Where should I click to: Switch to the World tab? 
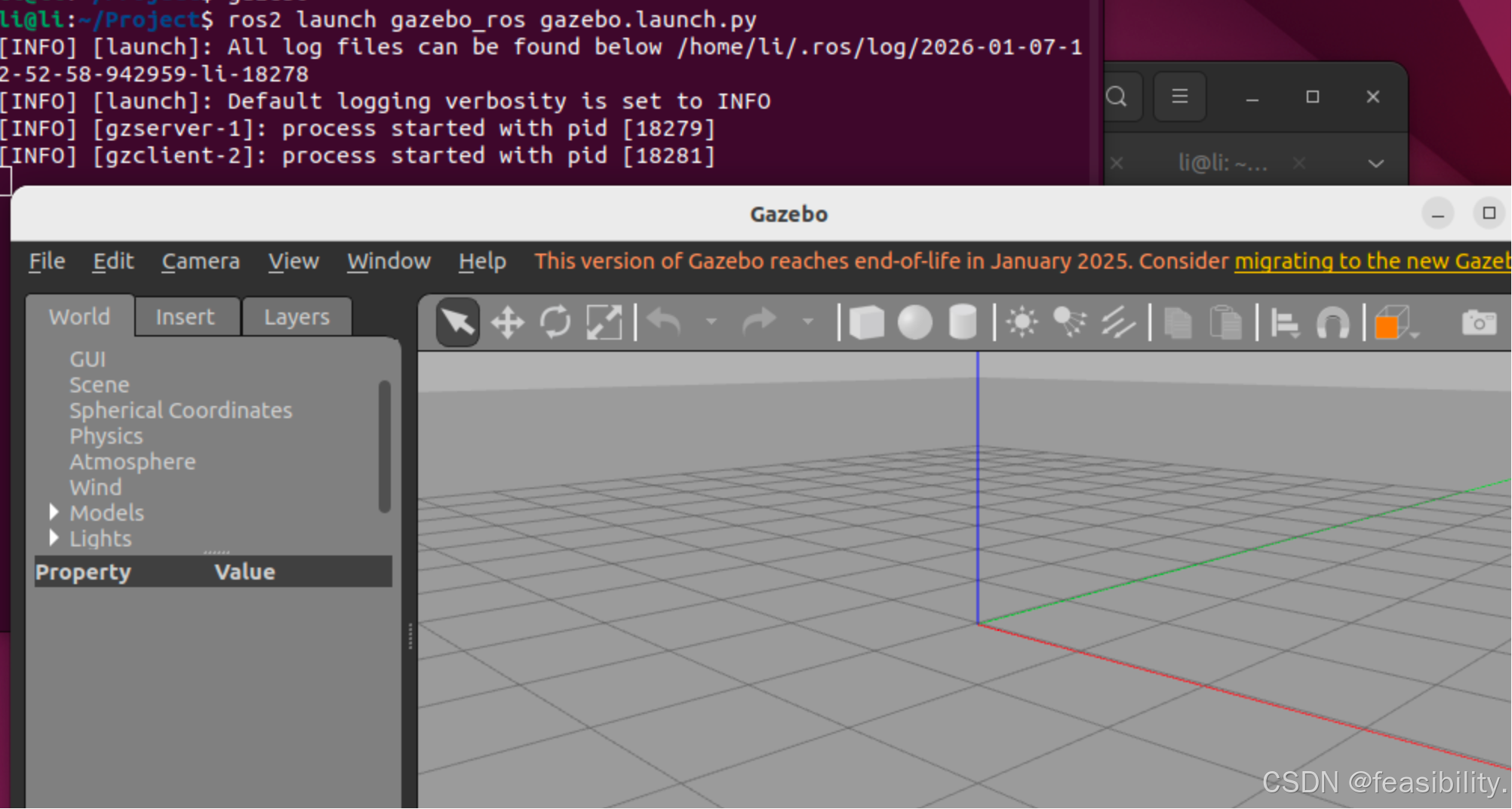click(80, 316)
